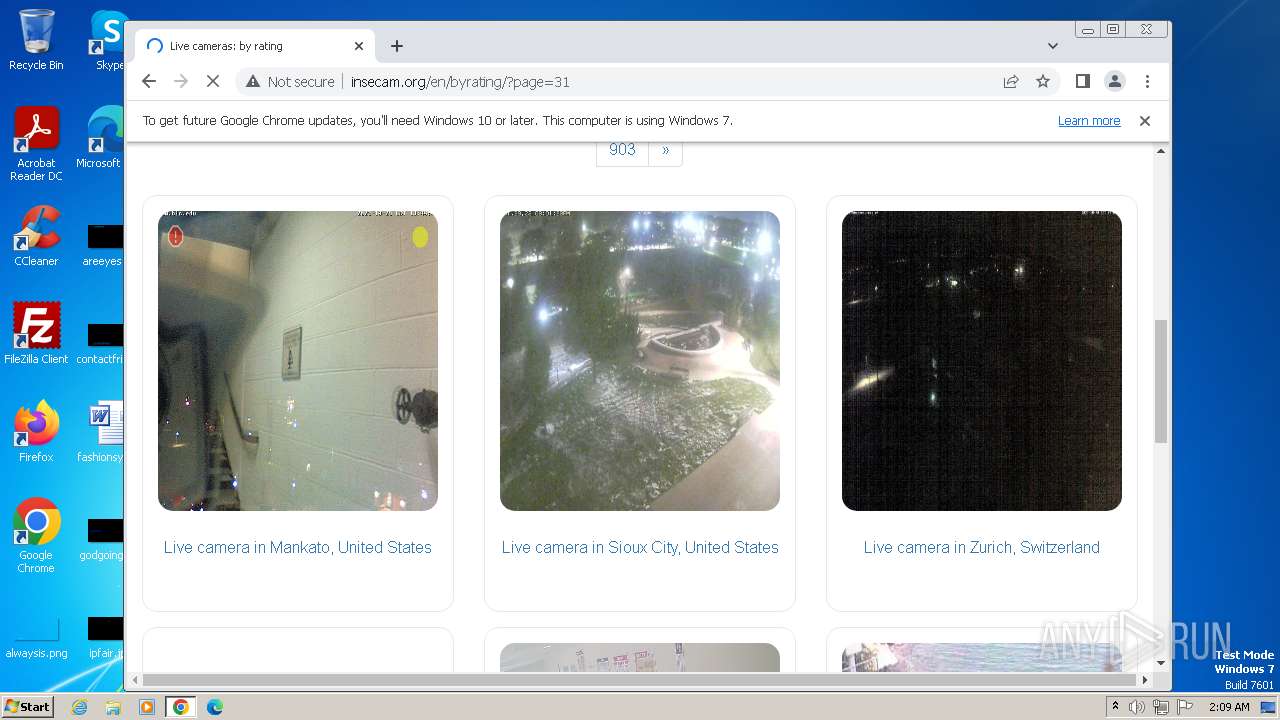Open network status tray icon
1280x720 pixels.
(x=1160, y=707)
